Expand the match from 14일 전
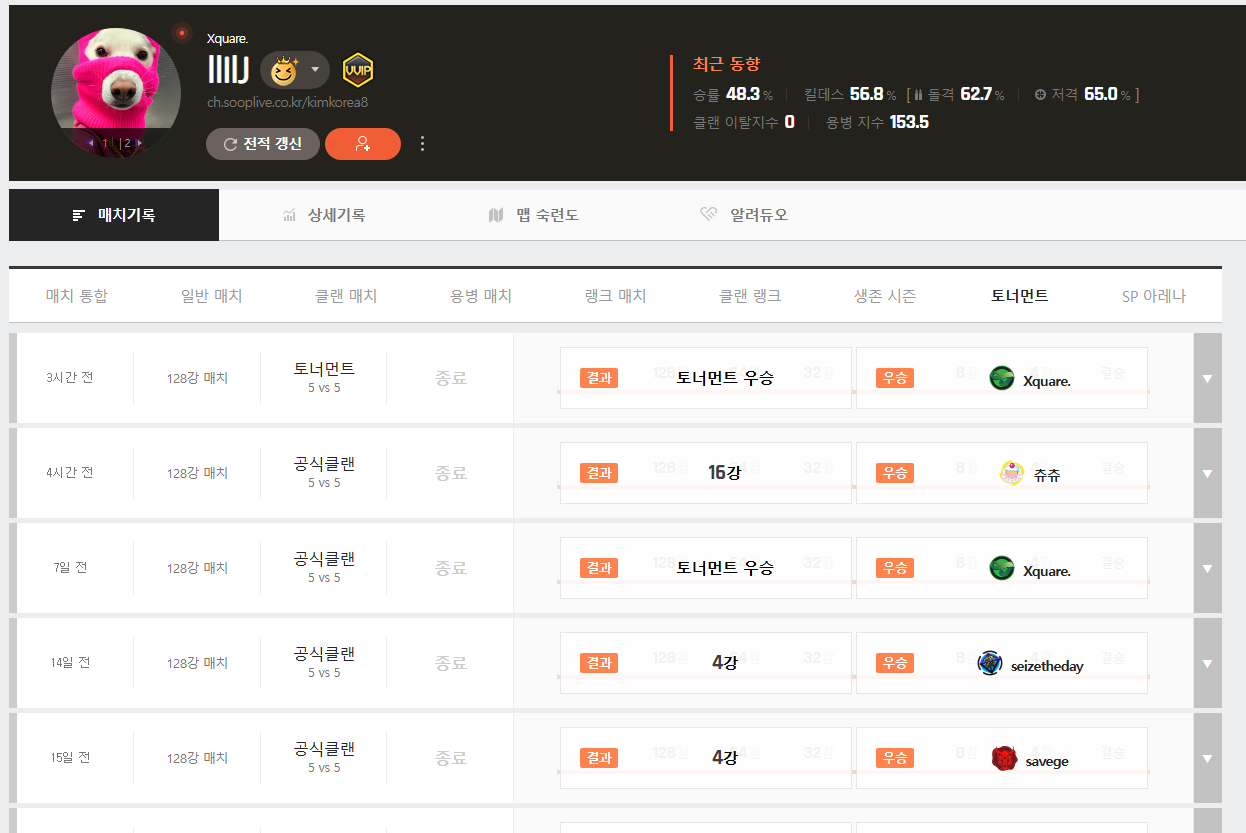Viewport: 1246px width, 833px height. click(1207, 663)
